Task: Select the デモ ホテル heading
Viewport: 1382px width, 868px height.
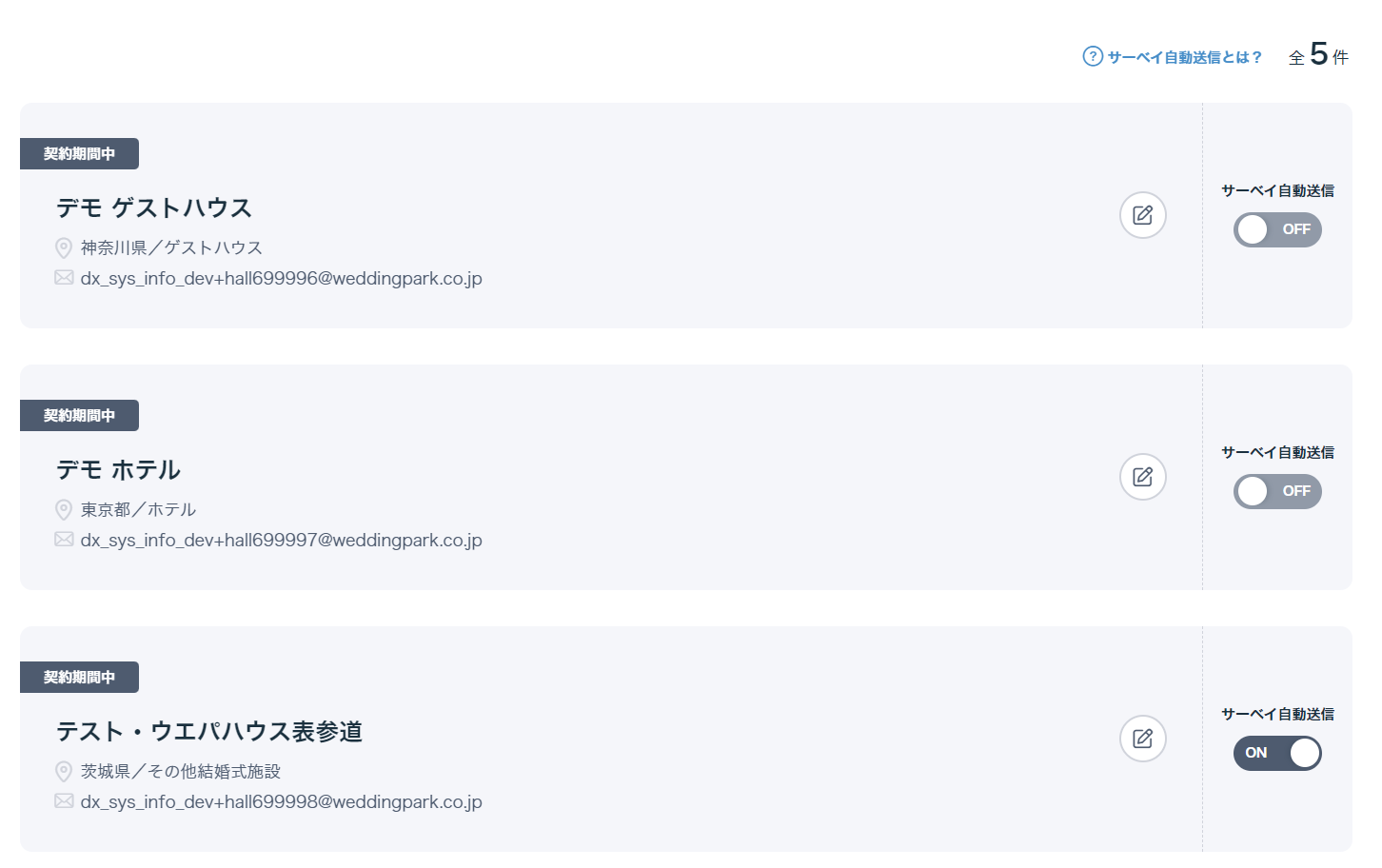Action: [x=118, y=469]
